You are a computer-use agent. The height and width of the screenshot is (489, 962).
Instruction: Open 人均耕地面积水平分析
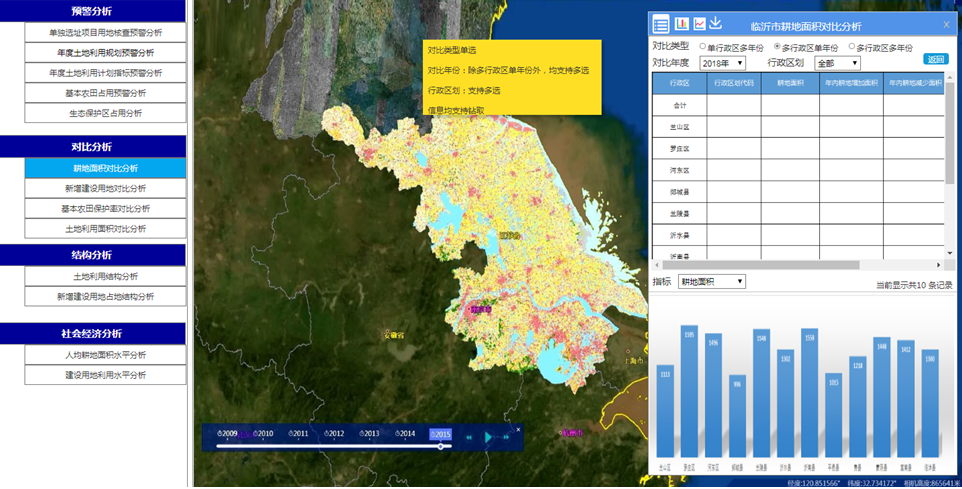pyautogui.click(x=106, y=355)
